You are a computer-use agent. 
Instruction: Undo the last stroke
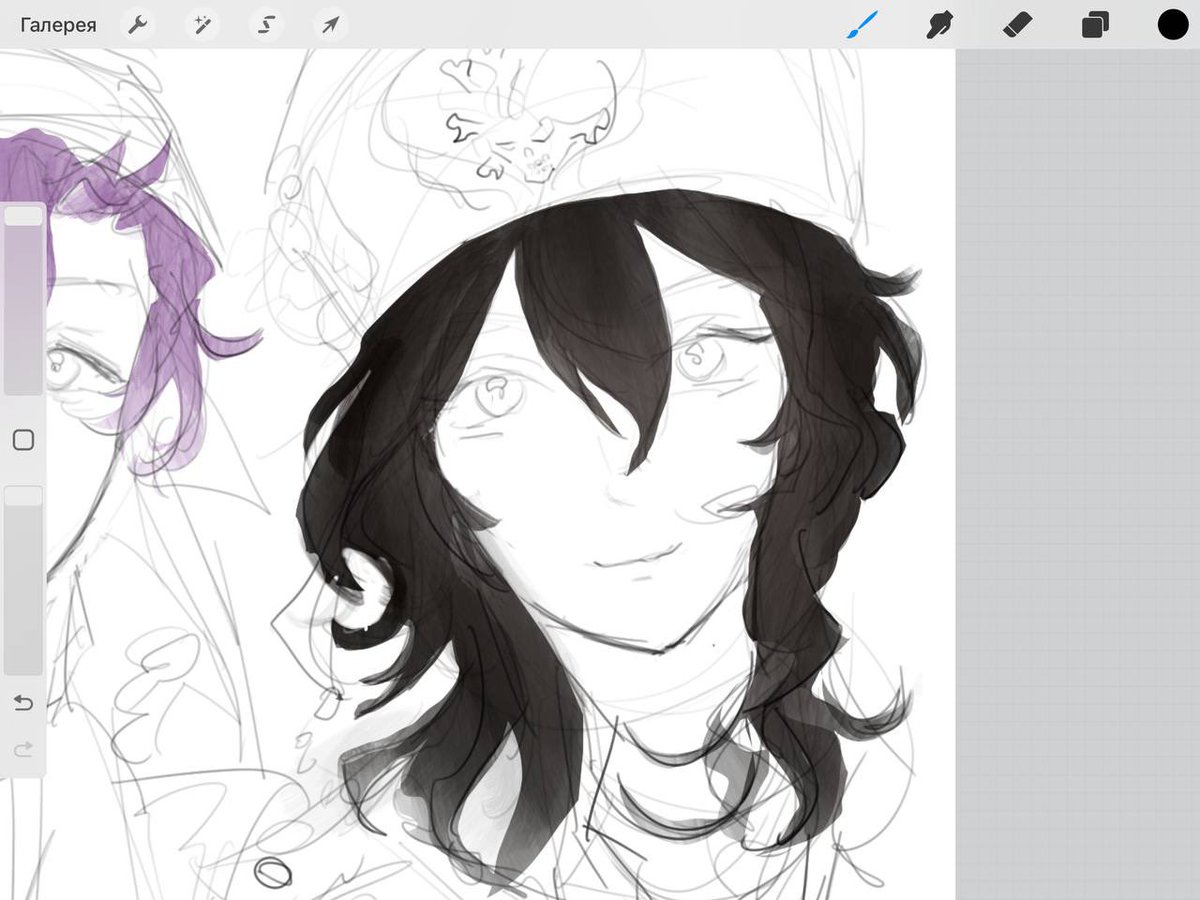point(23,703)
